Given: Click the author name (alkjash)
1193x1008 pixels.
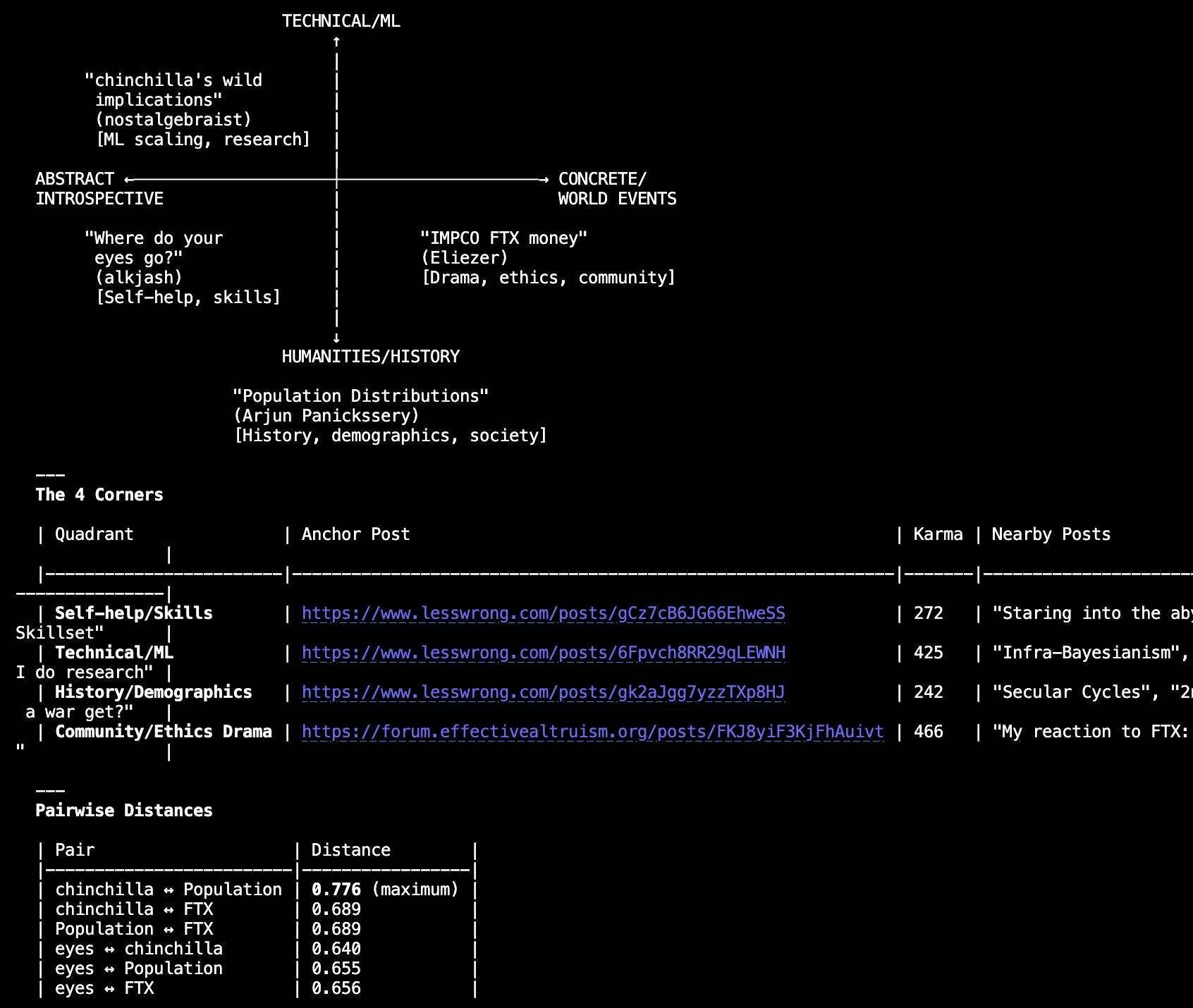Looking at the screenshot, I should point(139,278).
